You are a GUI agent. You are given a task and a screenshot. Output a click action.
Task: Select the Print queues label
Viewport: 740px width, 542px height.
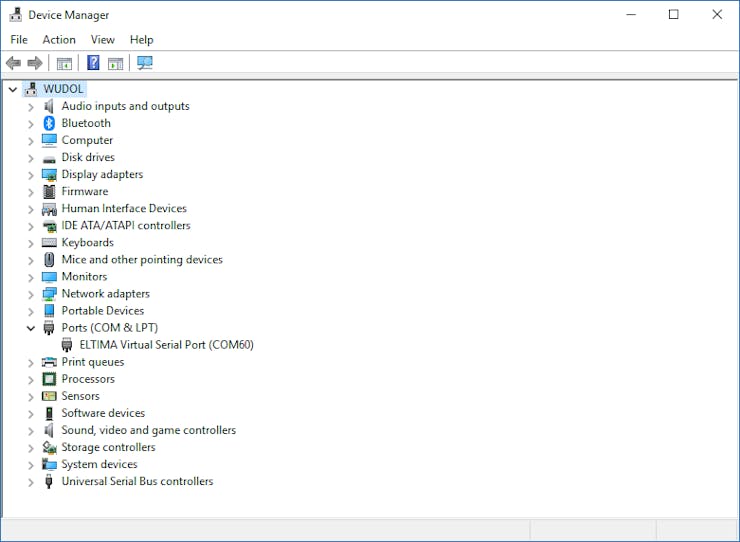pos(92,362)
